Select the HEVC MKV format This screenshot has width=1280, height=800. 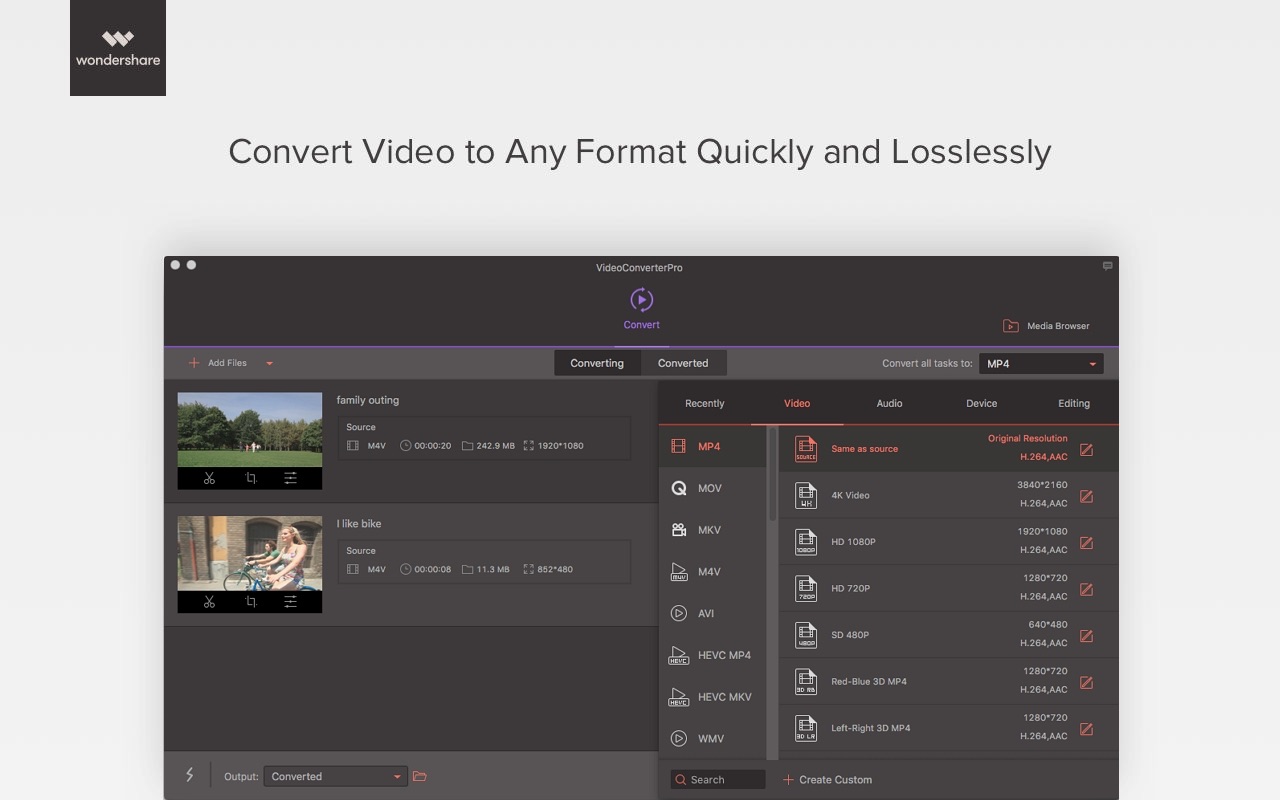(x=713, y=697)
